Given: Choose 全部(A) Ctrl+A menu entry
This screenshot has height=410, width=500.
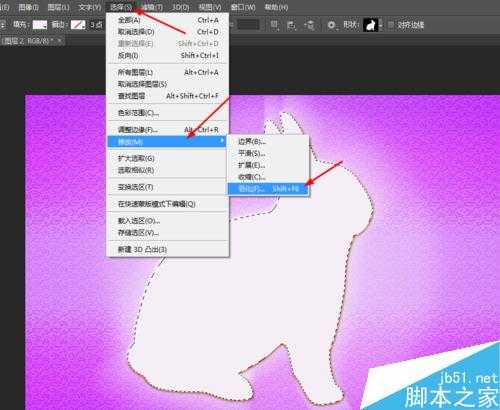Looking at the screenshot, I should [168, 20].
